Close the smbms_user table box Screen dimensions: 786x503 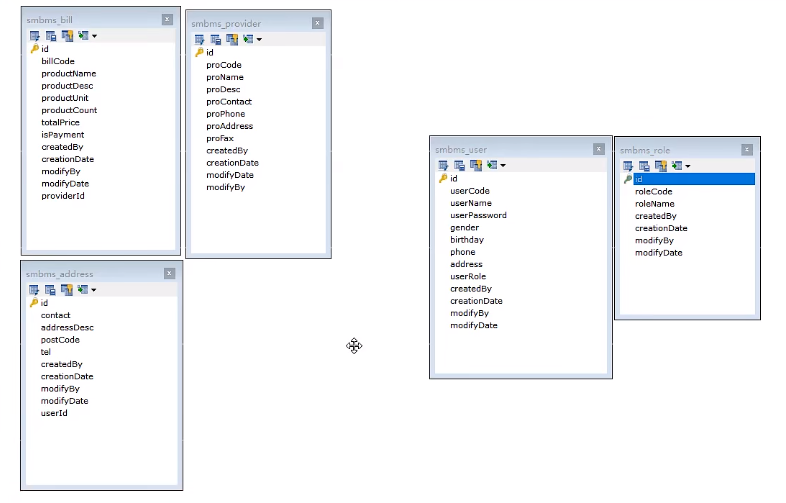tap(599, 149)
